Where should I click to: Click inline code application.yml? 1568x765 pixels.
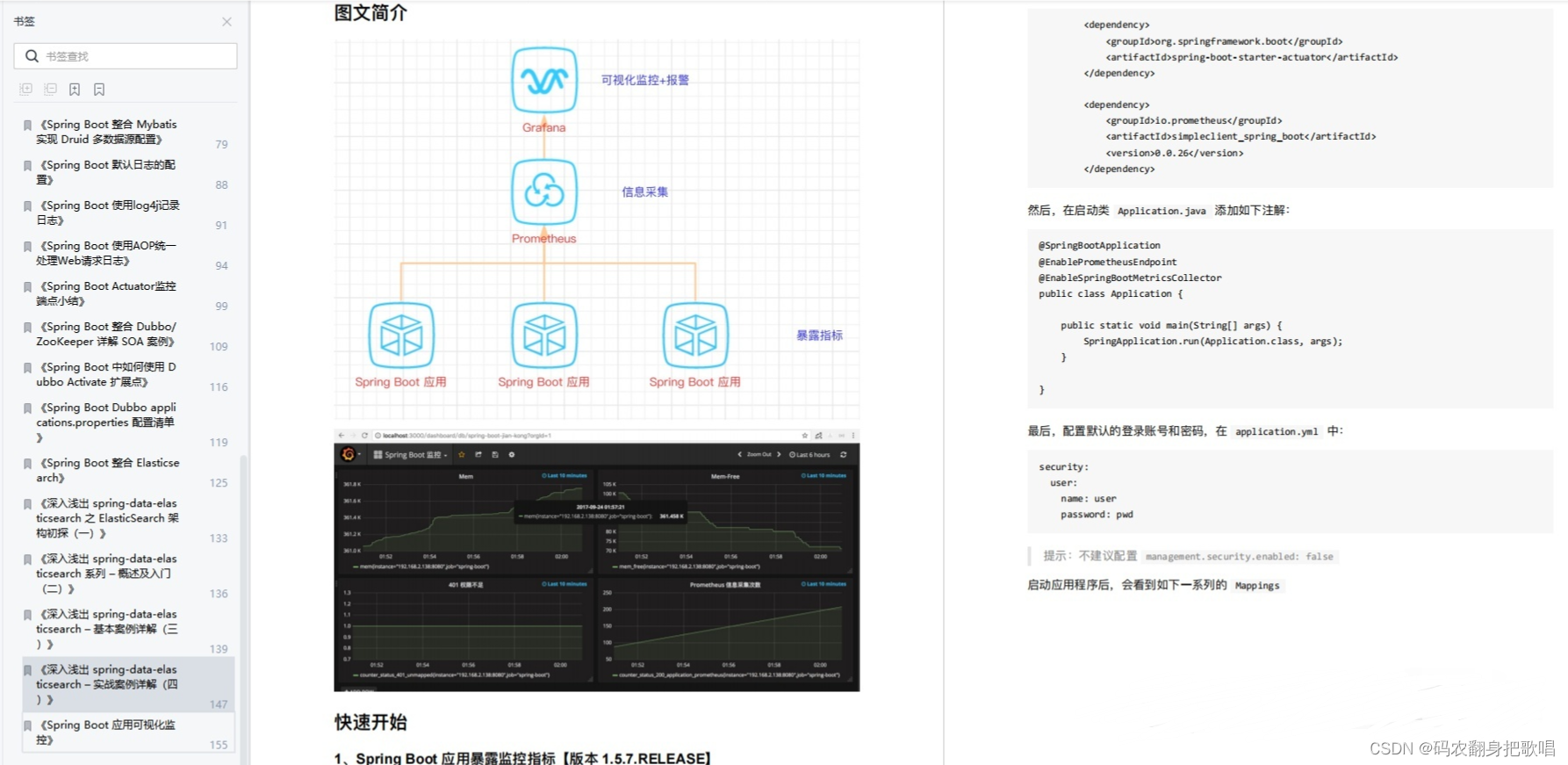click(x=1277, y=431)
